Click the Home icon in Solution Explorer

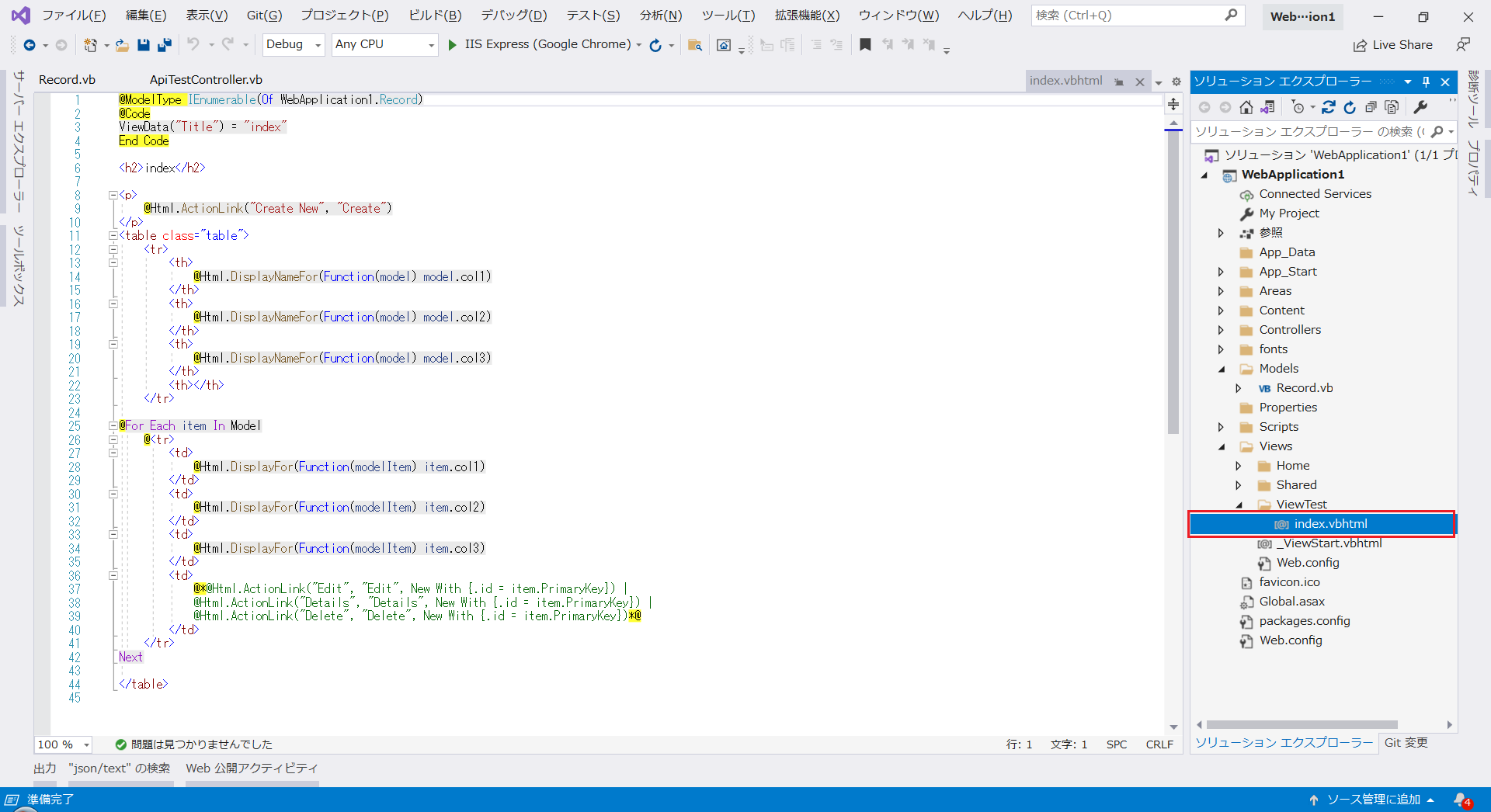1246,107
